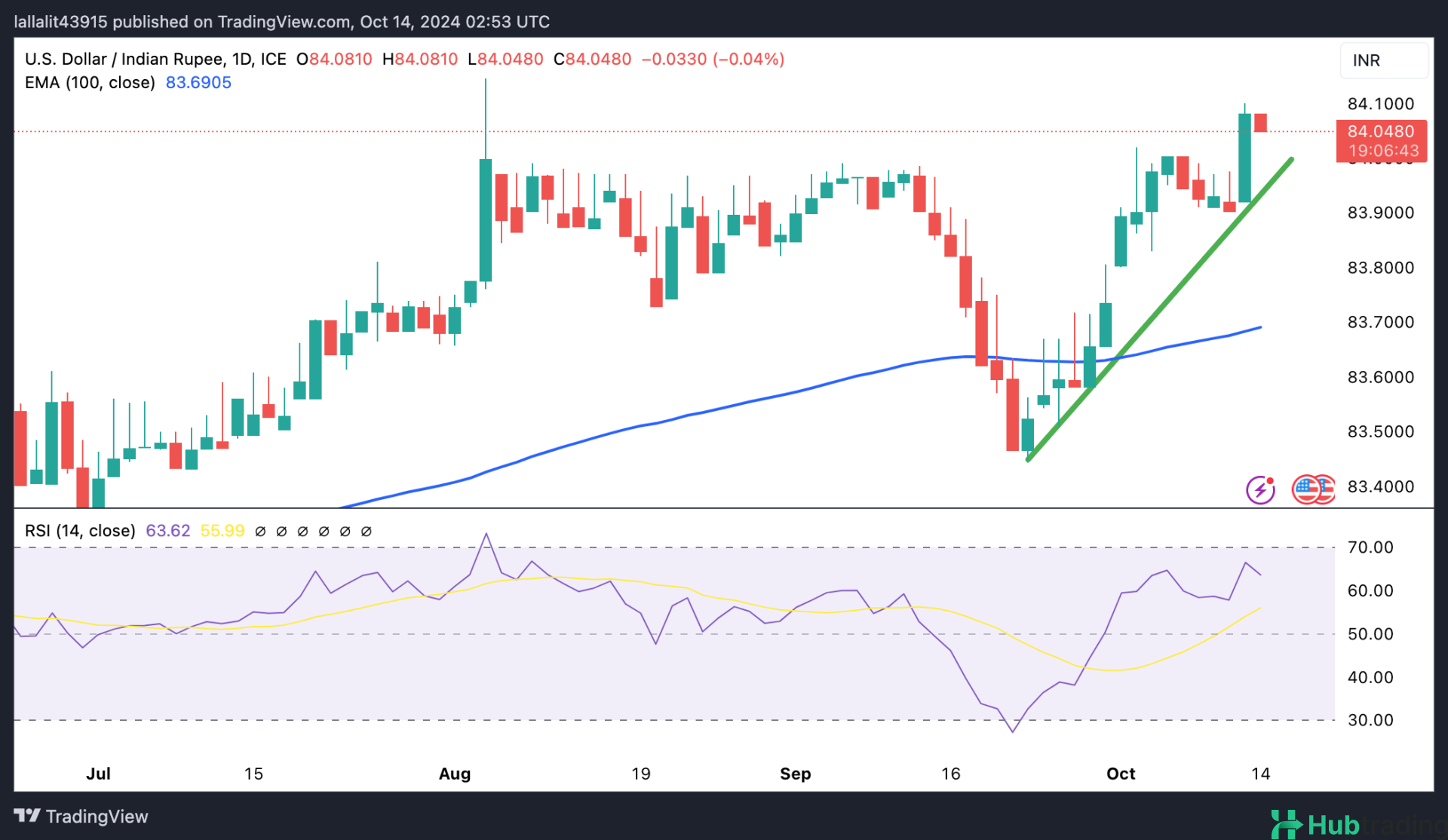Image resolution: width=1448 pixels, height=840 pixels.
Task: Click the yellow RSI average value 55.99
Action: point(222,531)
